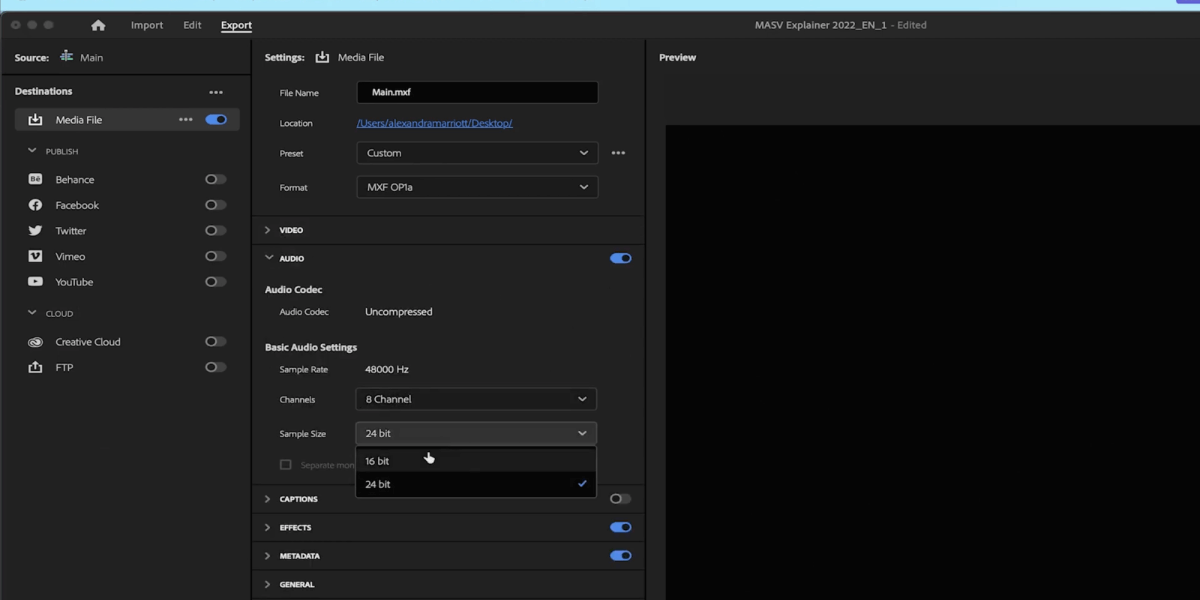The width and height of the screenshot is (1200, 600).
Task: Collapse the Cloud group
Action: (x=32, y=313)
